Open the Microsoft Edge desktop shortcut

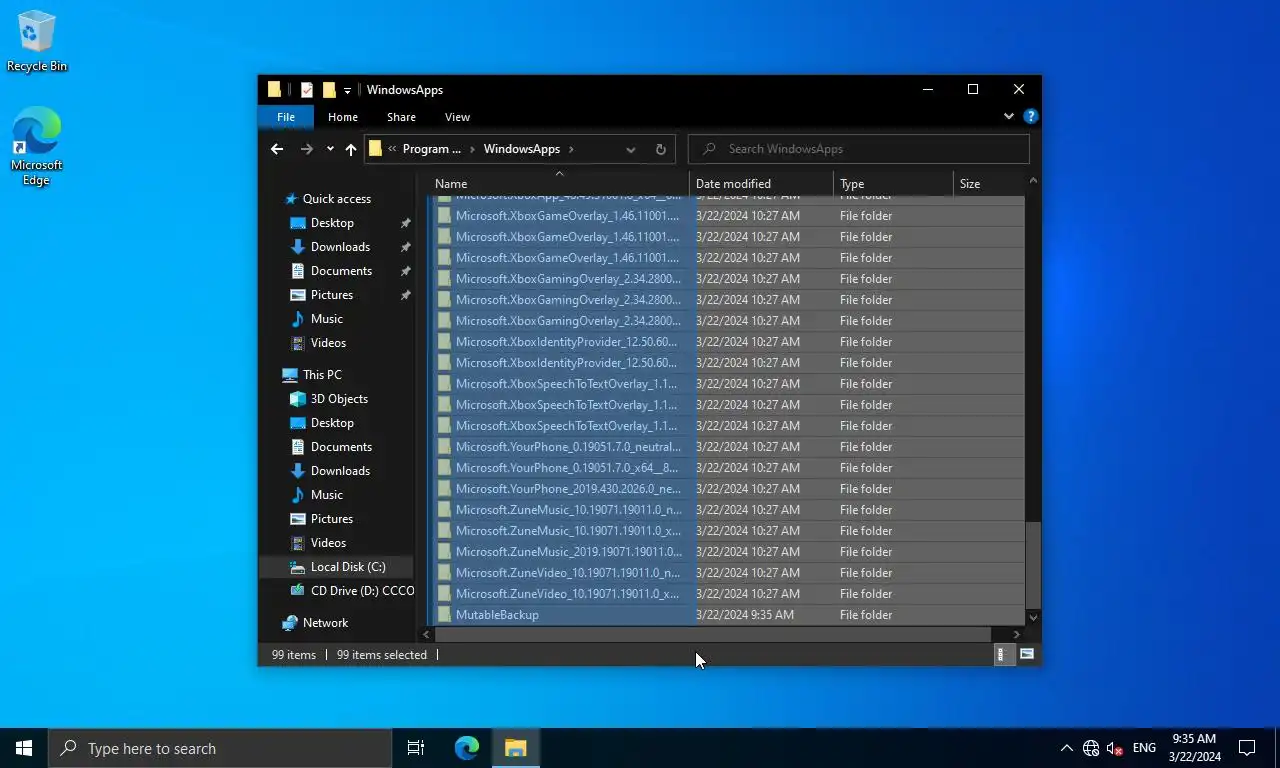coord(37,146)
